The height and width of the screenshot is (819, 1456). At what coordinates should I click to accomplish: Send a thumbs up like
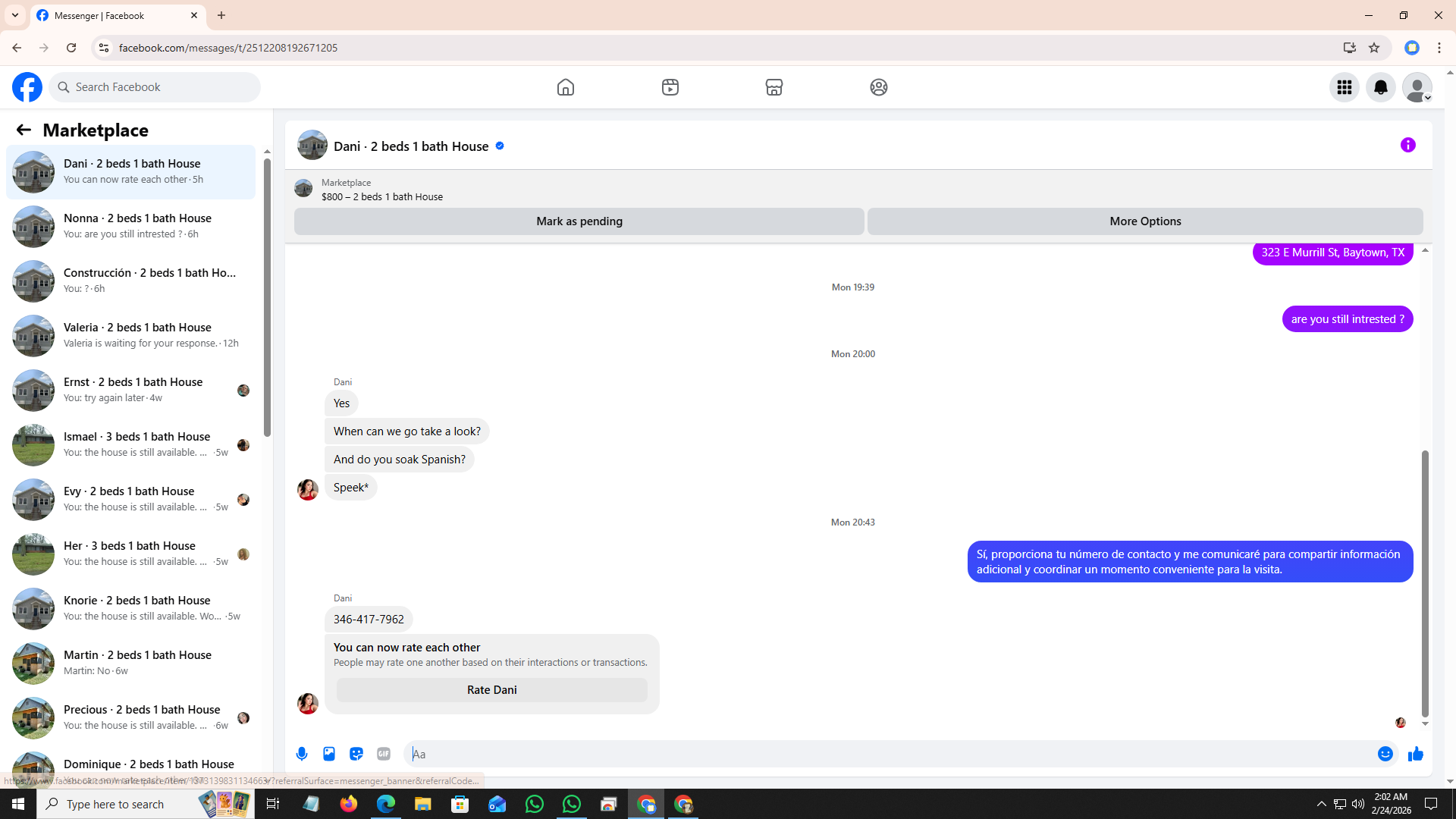click(x=1415, y=754)
